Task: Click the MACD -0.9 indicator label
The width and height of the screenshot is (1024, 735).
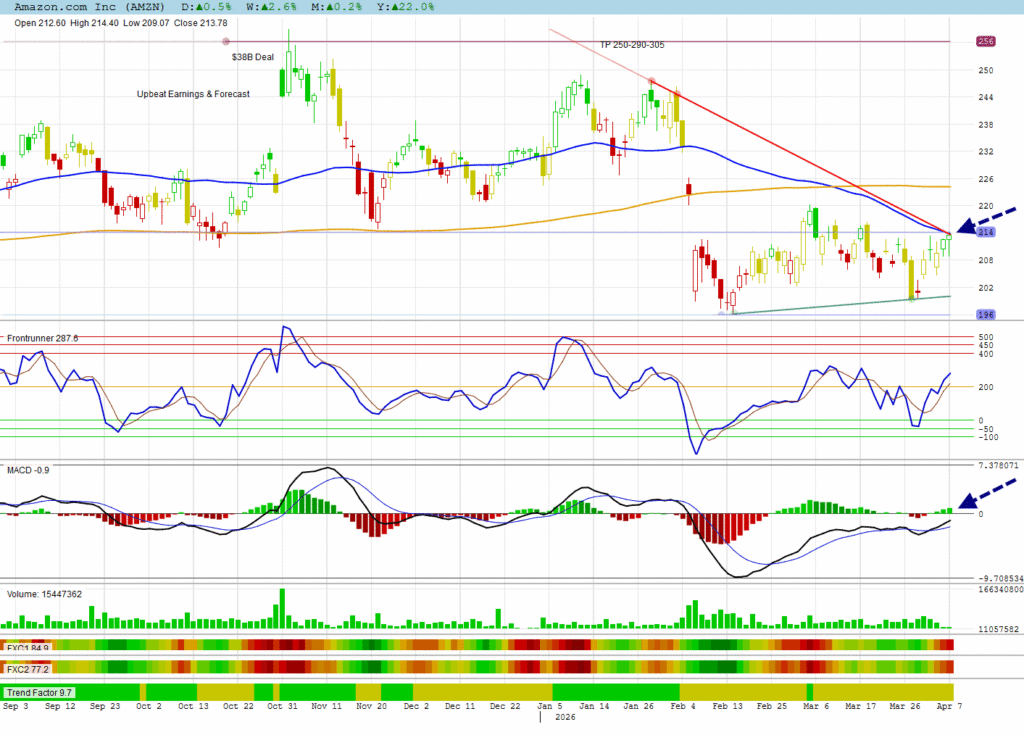Action: [29, 468]
